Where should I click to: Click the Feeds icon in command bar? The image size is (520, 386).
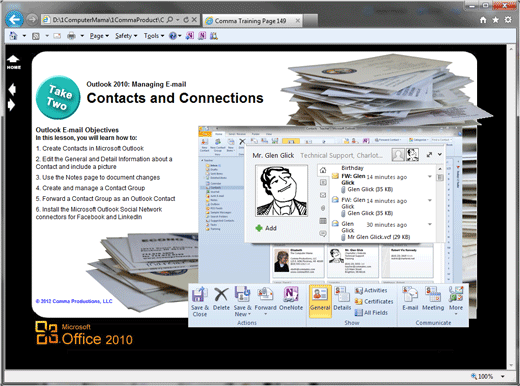[x=36, y=36]
